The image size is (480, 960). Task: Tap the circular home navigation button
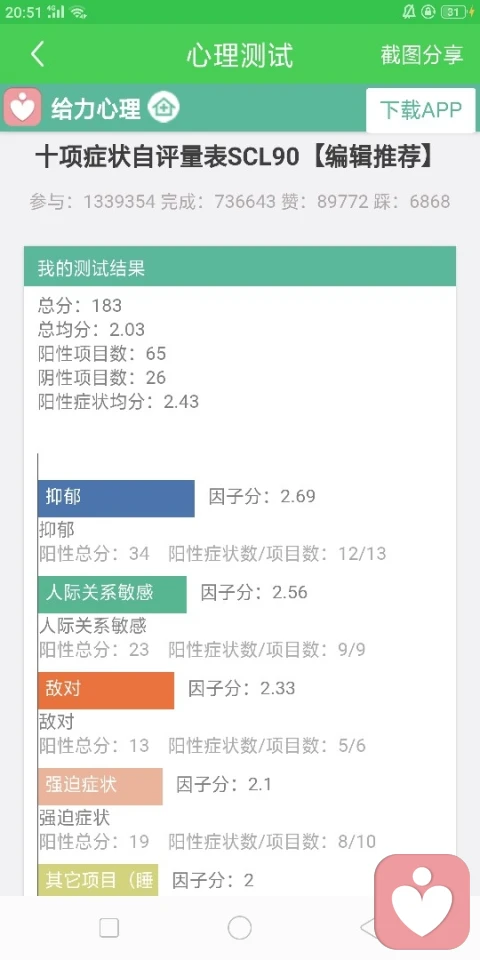click(x=239, y=928)
